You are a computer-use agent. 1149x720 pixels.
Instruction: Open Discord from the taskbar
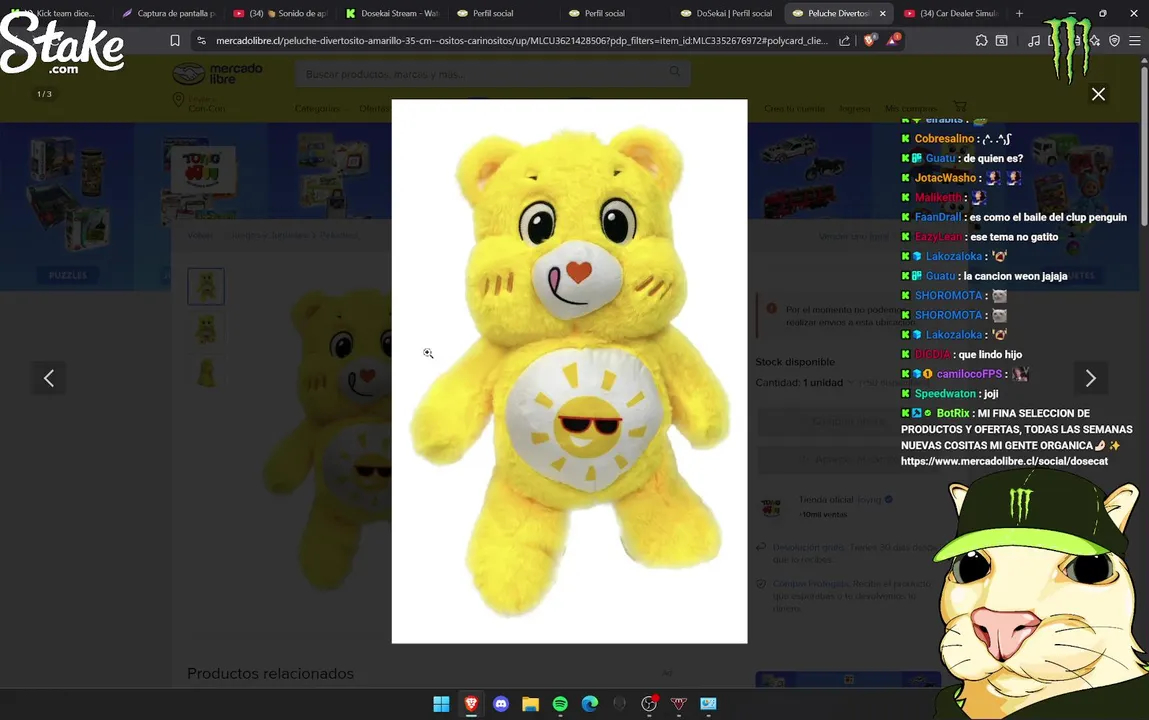pos(500,704)
